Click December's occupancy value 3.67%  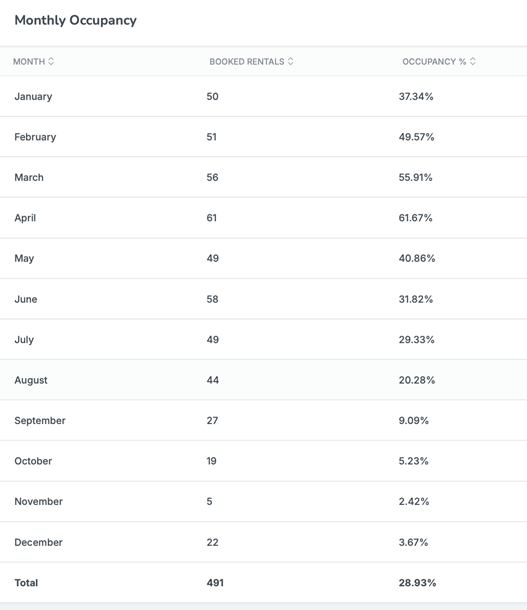click(413, 542)
